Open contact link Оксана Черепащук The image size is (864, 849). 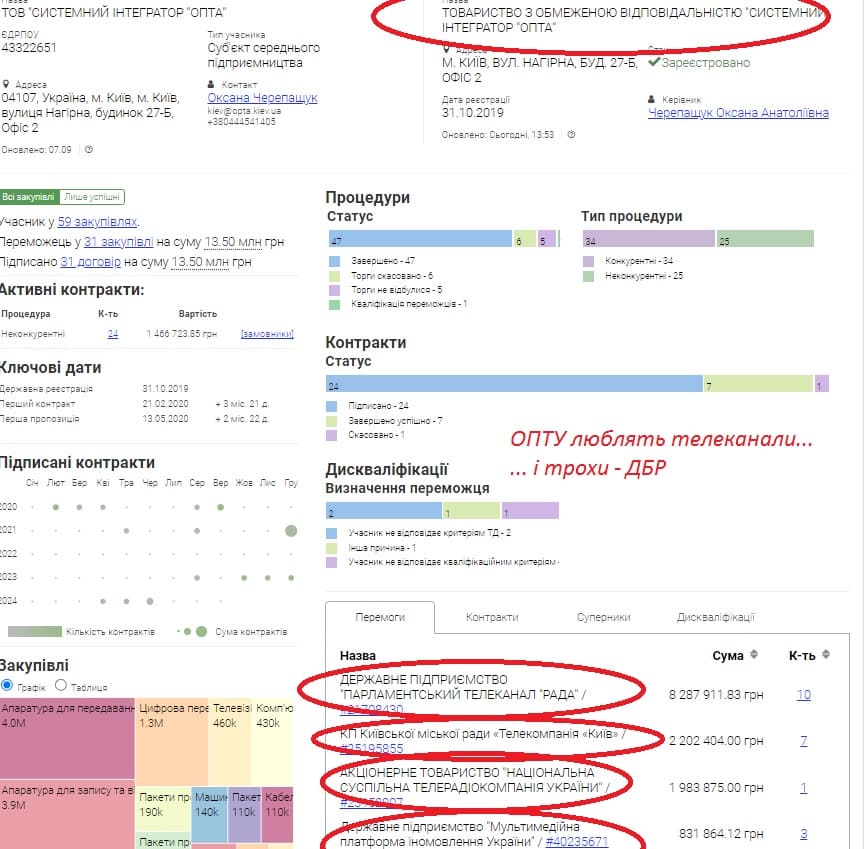262,99
